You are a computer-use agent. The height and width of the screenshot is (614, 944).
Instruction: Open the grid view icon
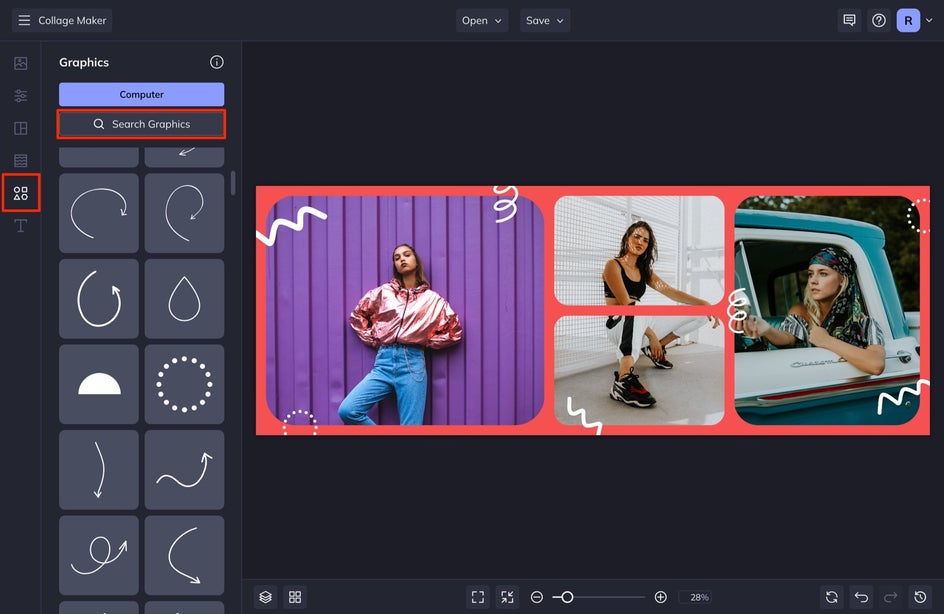(x=295, y=597)
